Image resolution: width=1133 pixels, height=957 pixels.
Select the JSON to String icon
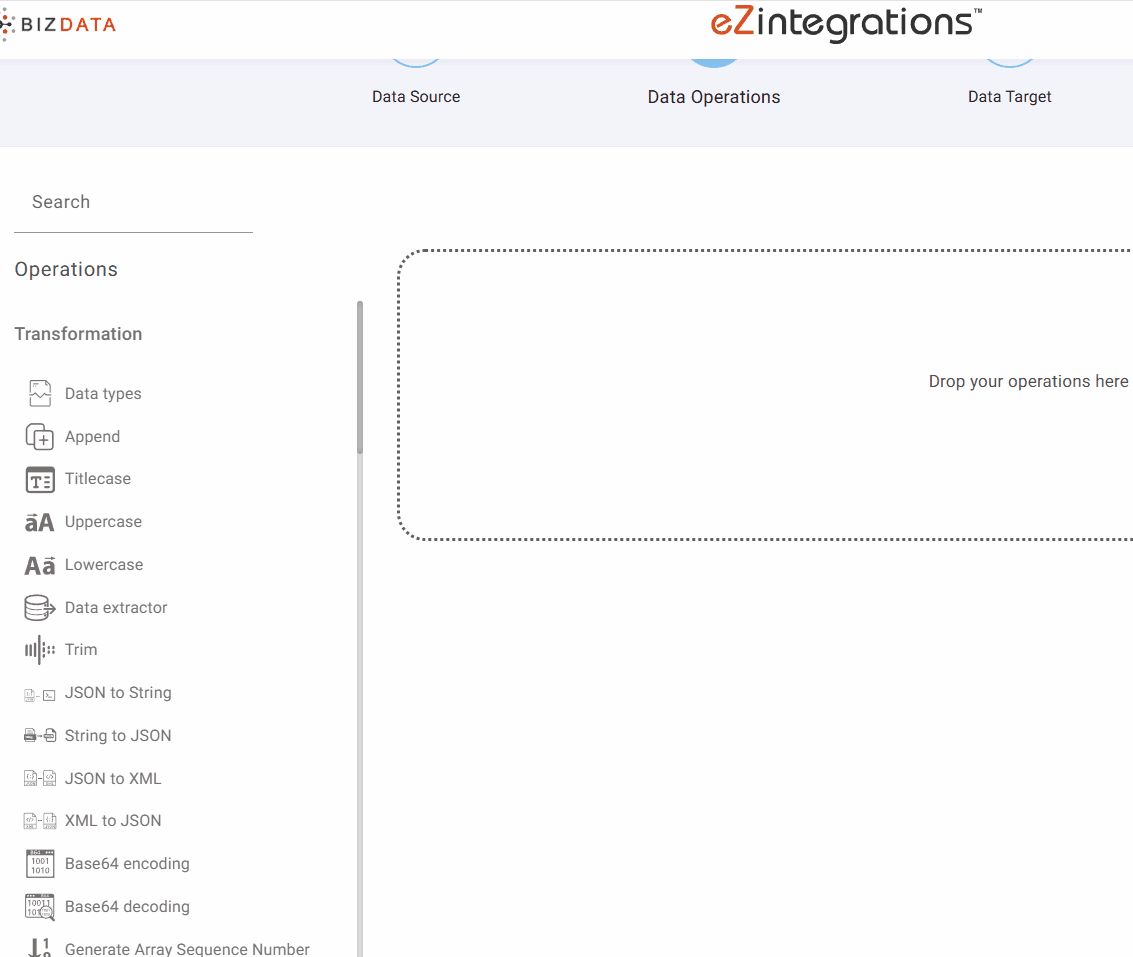(x=39, y=694)
